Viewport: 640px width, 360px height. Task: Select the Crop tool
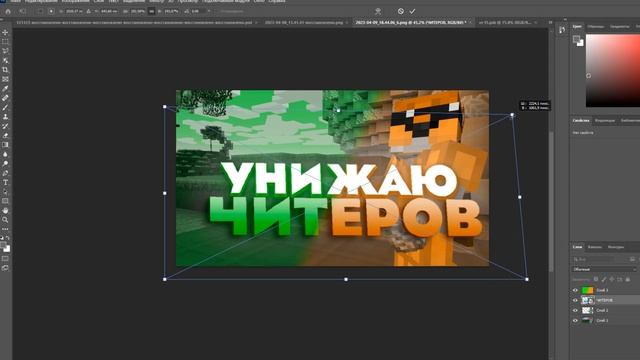pyautogui.click(x=5, y=70)
